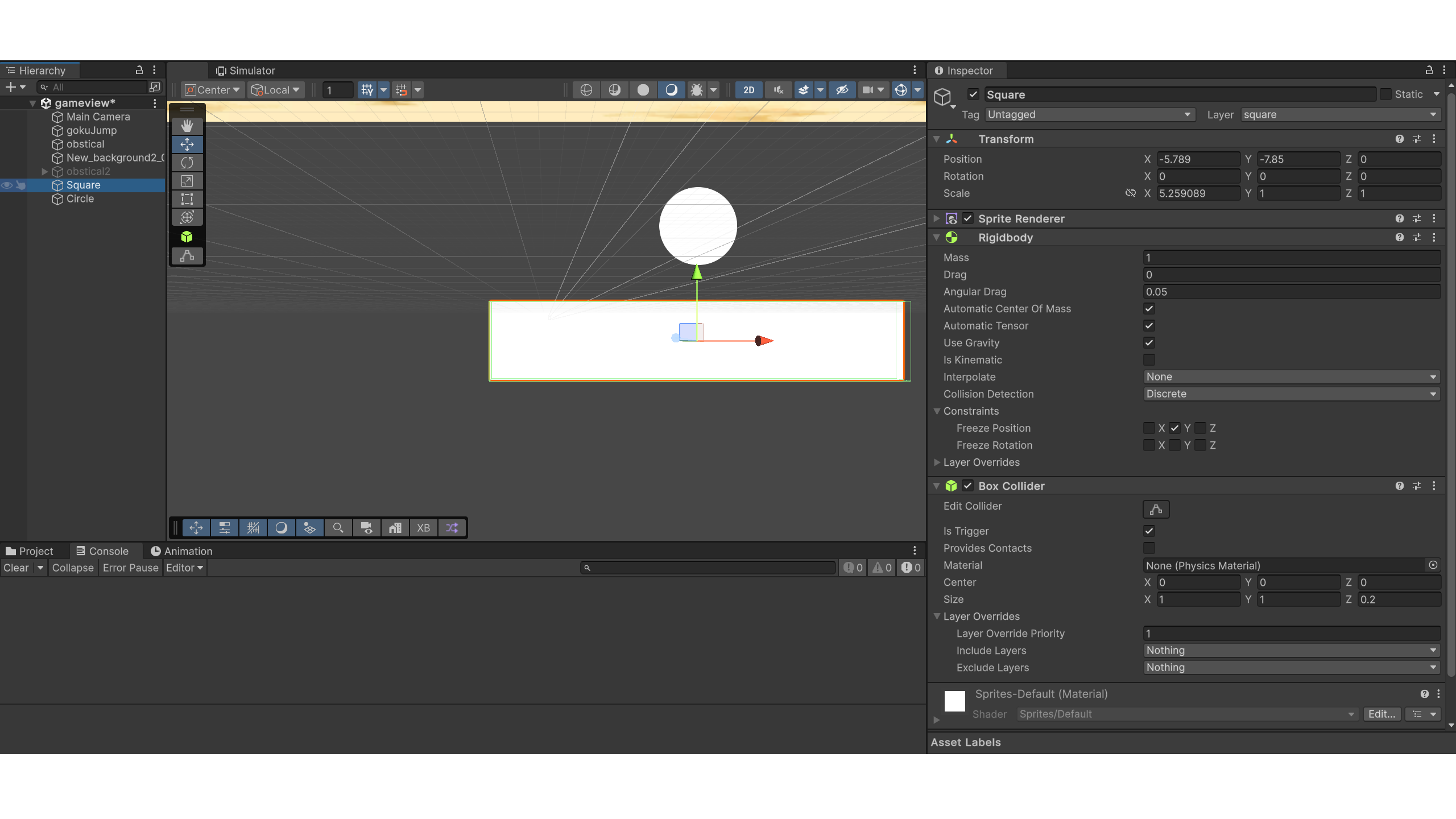Image resolution: width=1456 pixels, height=819 pixels.
Task: Uncheck Is Trigger on Box Collider
Action: tap(1149, 531)
